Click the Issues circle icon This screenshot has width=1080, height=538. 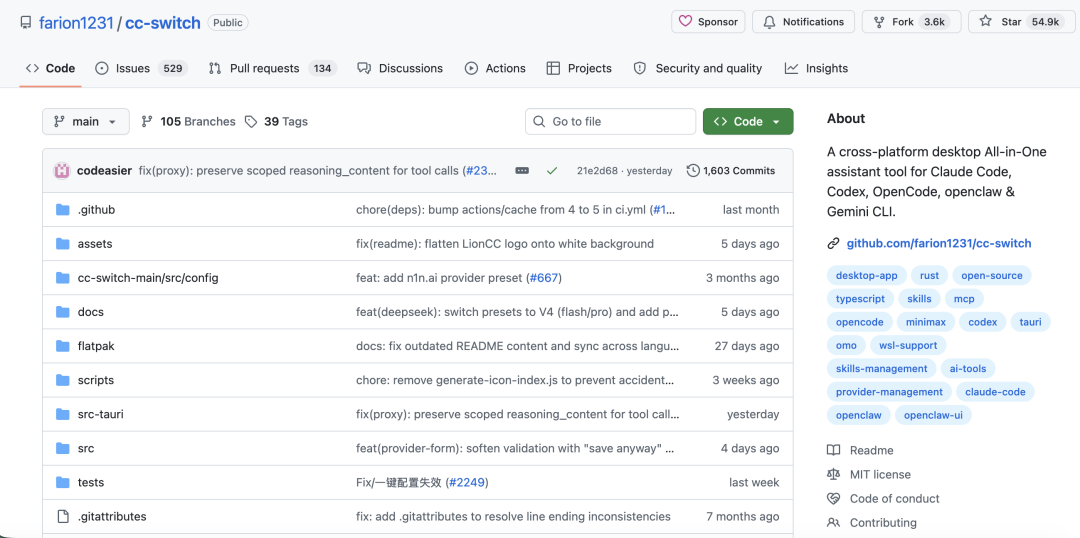(x=102, y=68)
